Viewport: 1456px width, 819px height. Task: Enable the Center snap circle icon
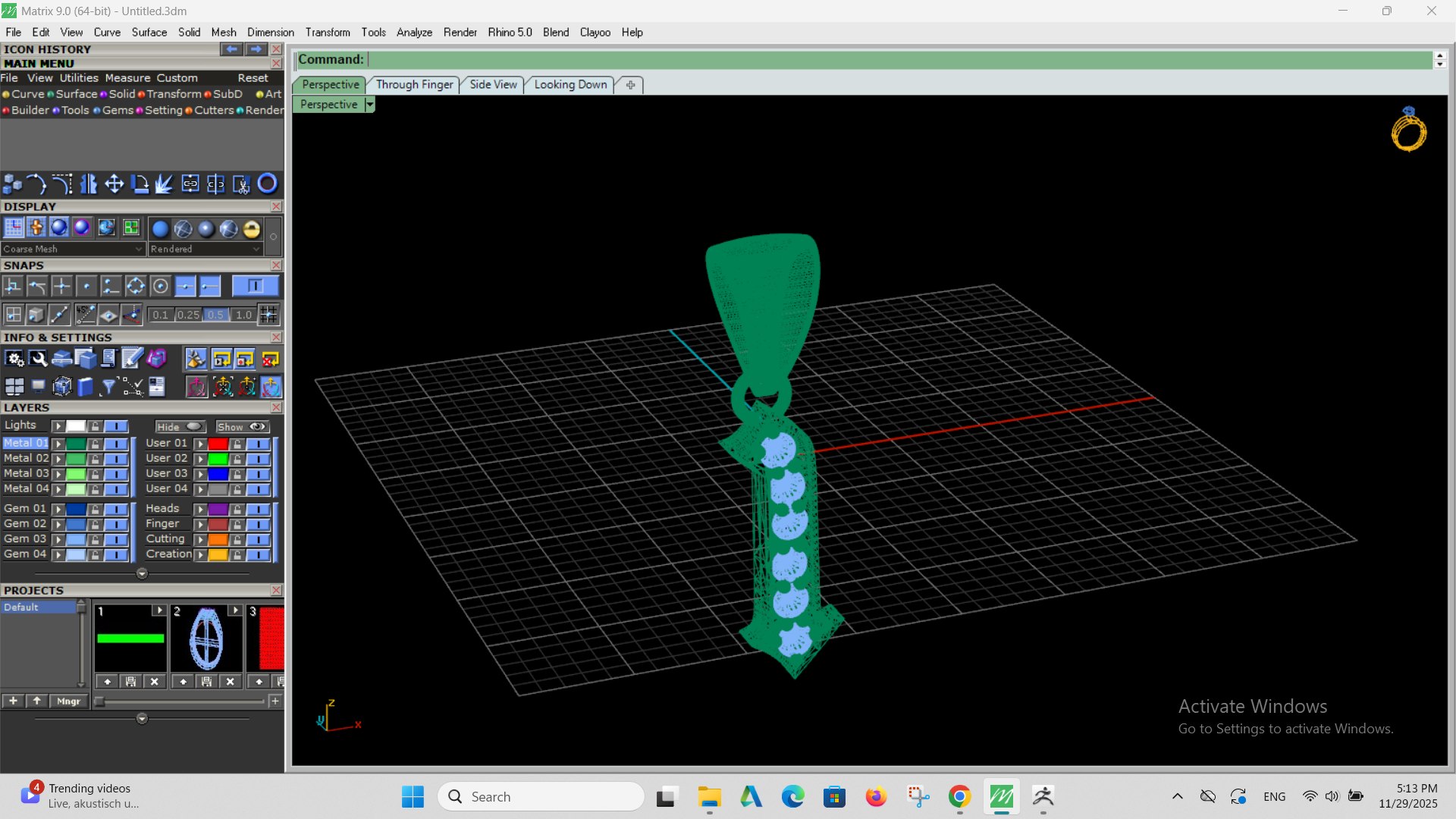(x=160, y=286)
